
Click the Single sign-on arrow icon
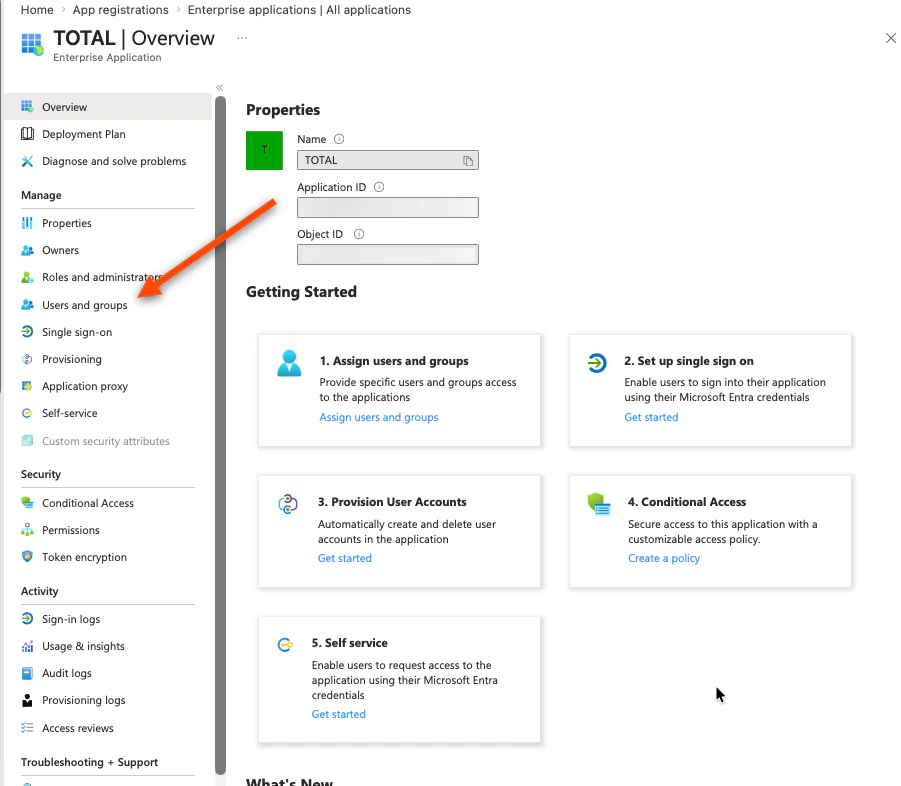click(x=27, y=332)
